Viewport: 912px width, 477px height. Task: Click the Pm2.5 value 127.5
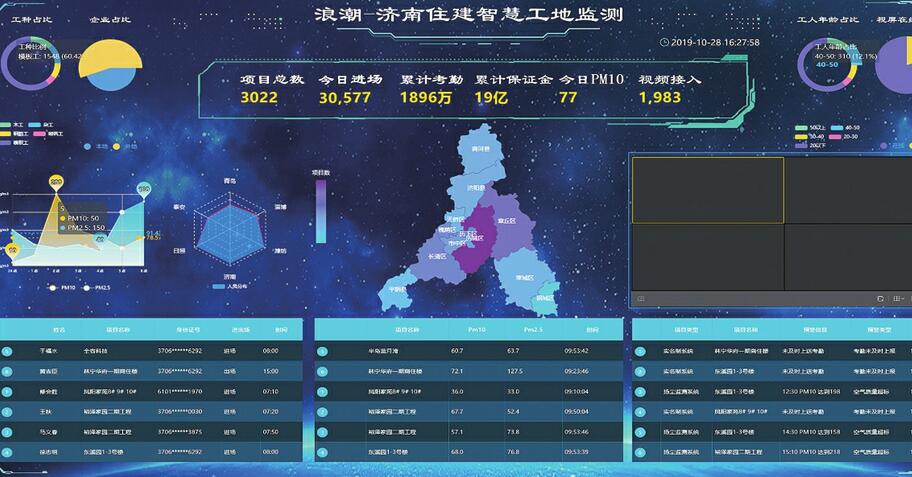tap(514, 371)
